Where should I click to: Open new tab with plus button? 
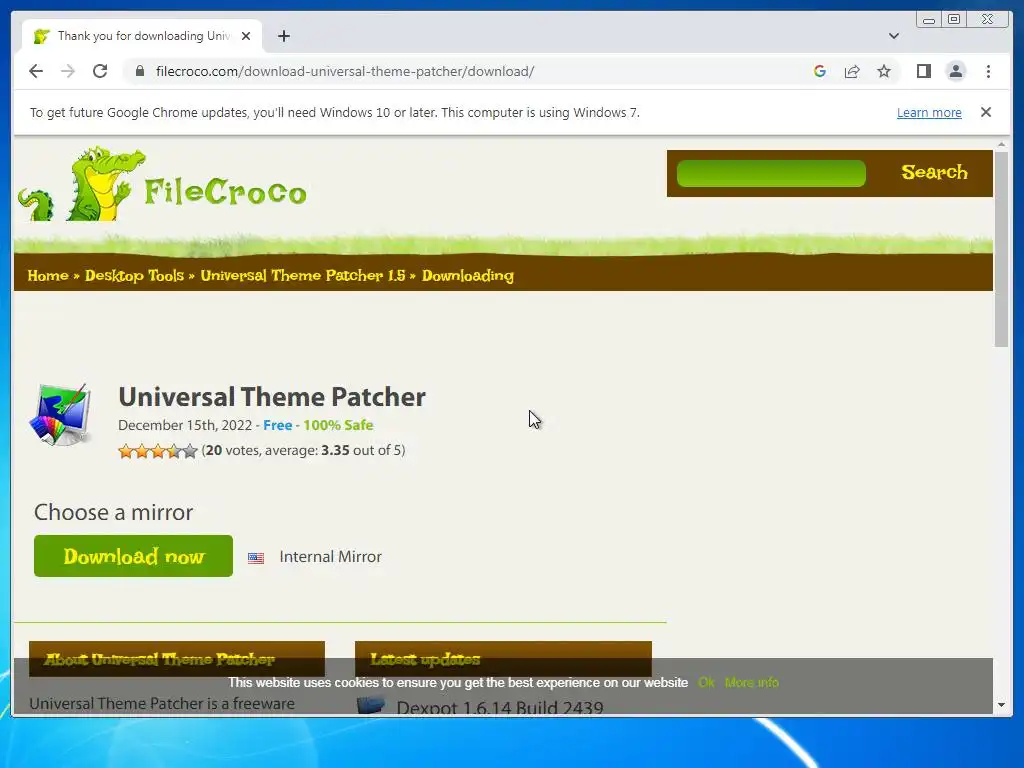click(283, 36)
